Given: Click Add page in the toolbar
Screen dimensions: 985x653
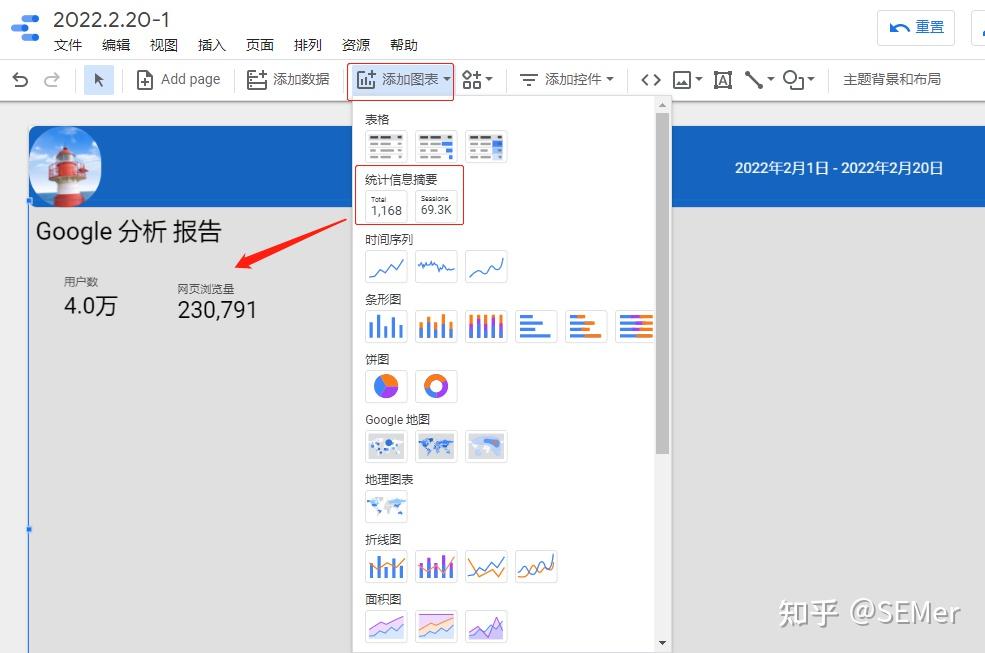Looking at the screenshot, I should click(x=179, y=79).
